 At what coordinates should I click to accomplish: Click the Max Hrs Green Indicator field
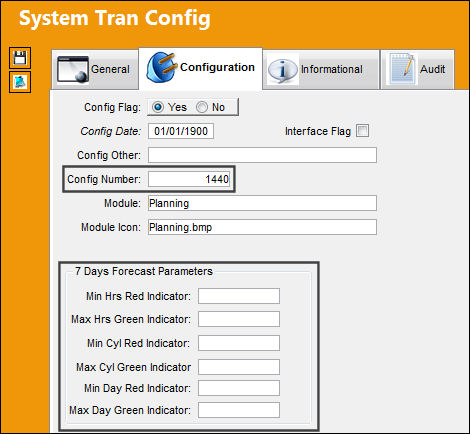[x=239, y=319]
